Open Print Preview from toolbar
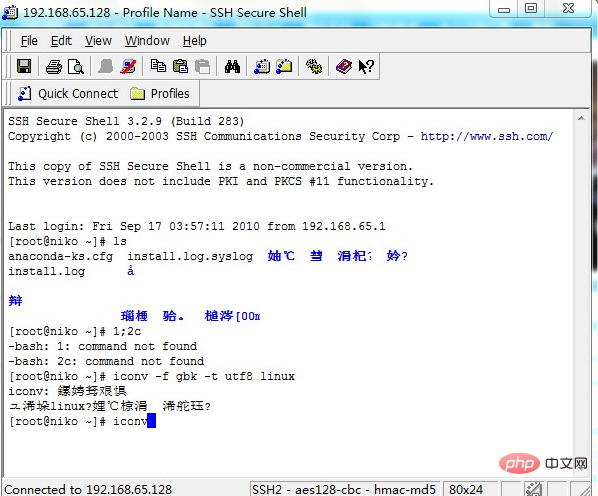The width and height of the screenshot is (598, 496). tap(76, 67)
